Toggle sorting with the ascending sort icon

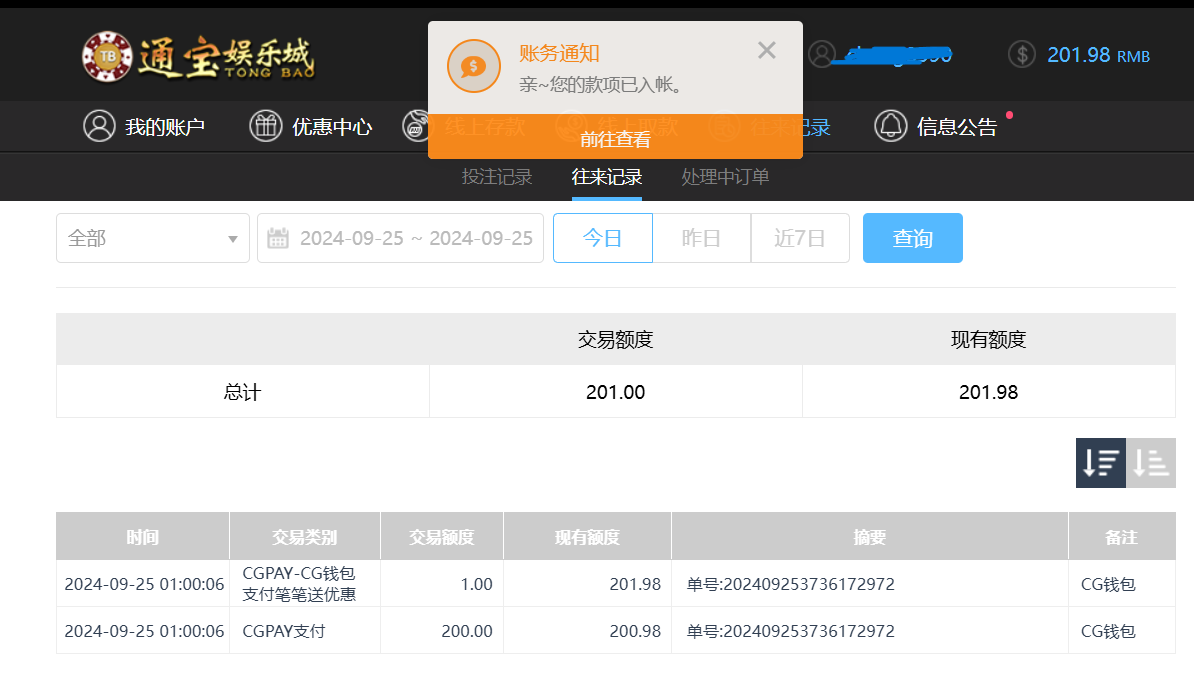click(1150, 463)
